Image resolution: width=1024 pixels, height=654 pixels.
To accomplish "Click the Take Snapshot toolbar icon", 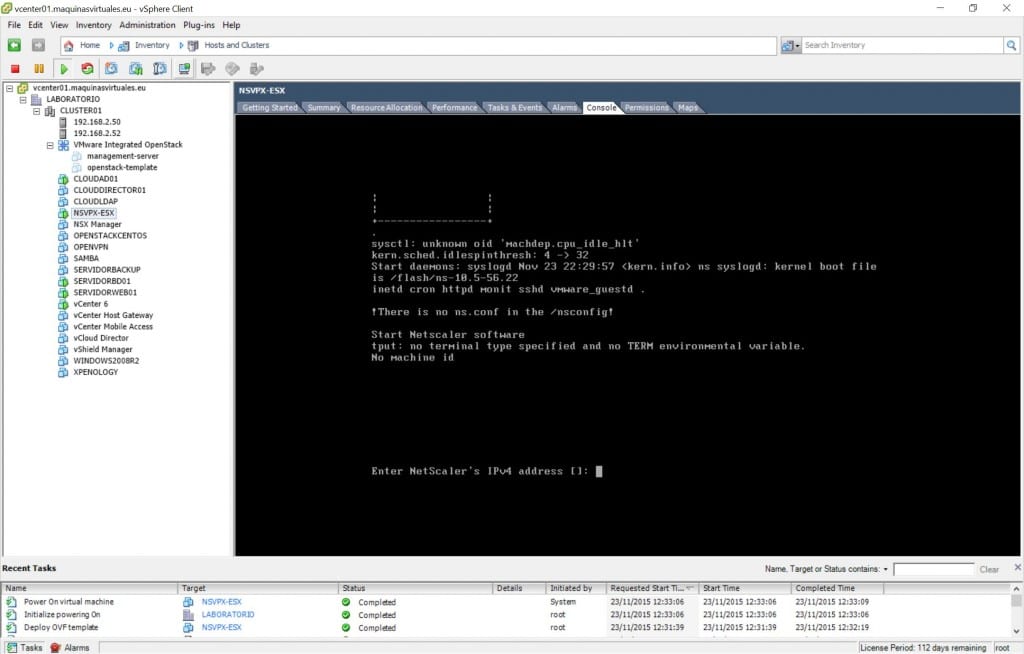I will 111,69.
